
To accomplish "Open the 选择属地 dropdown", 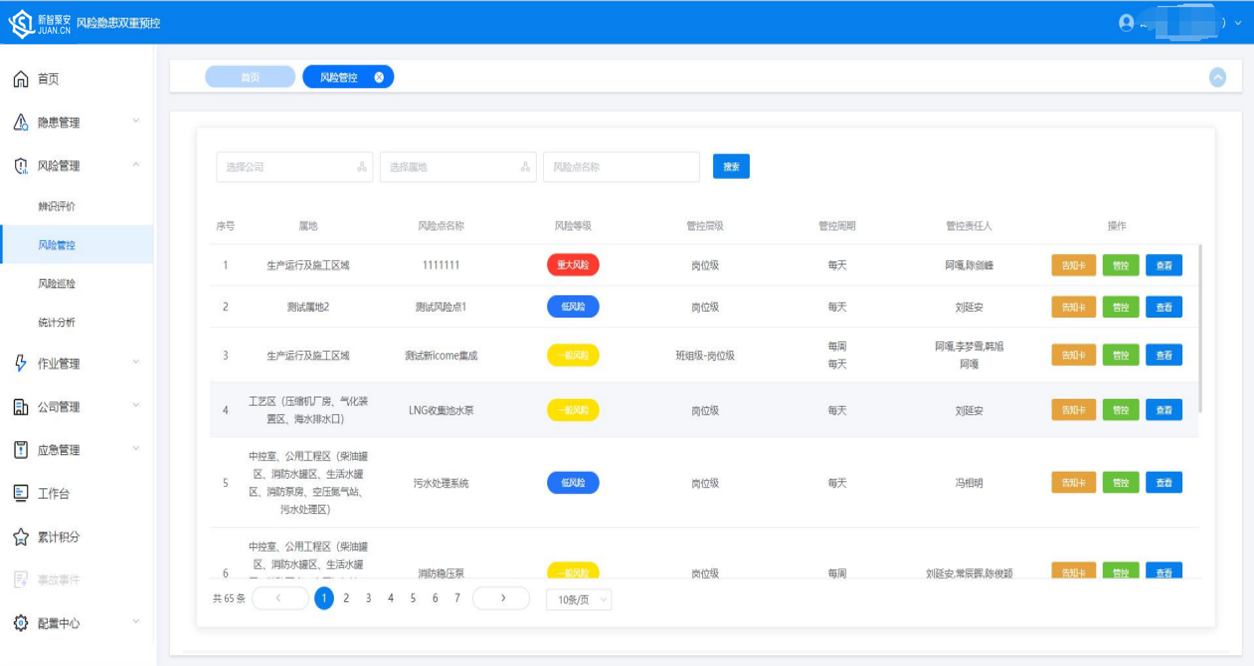I will point(457,167).
